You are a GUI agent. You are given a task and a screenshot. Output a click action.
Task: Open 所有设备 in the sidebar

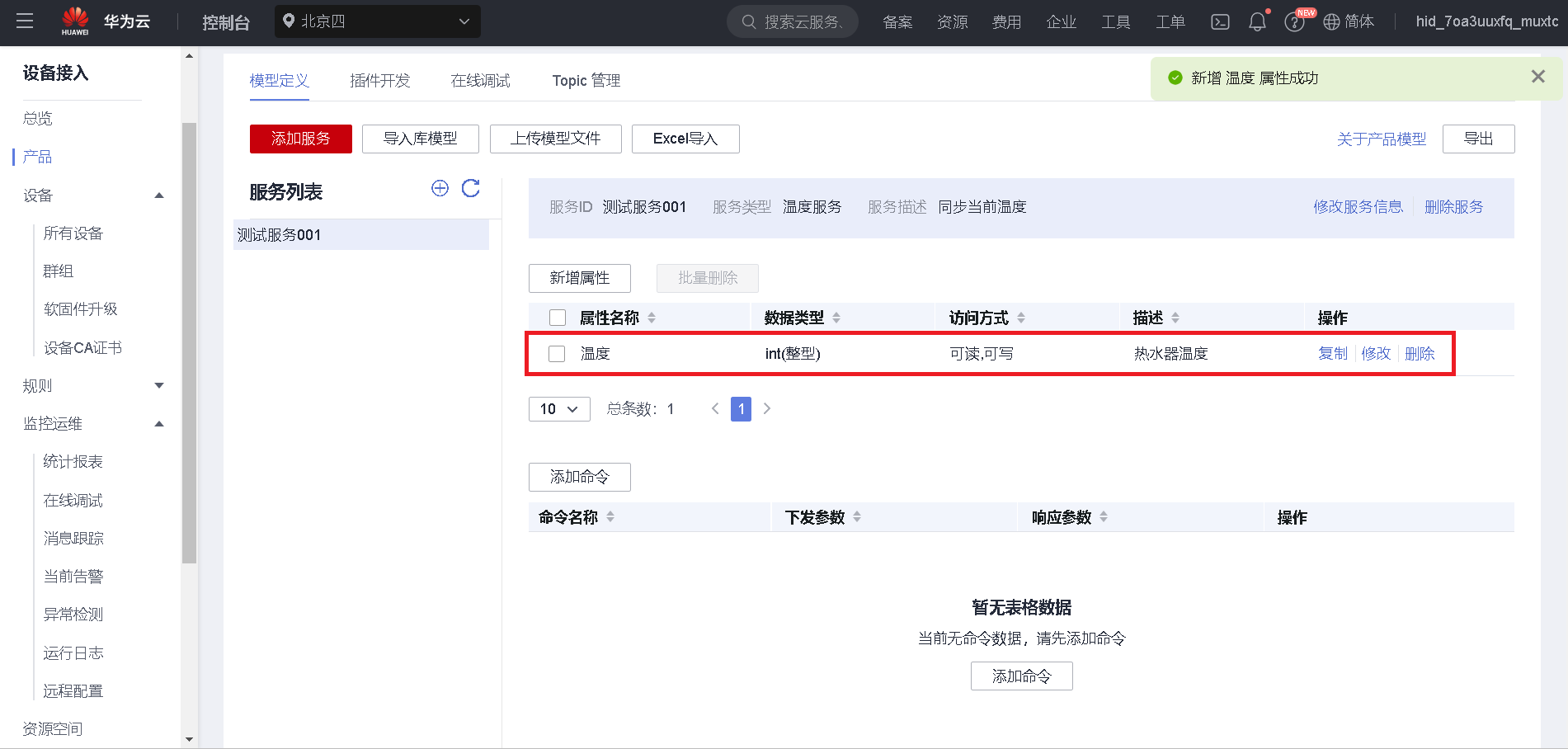[73, 233]
